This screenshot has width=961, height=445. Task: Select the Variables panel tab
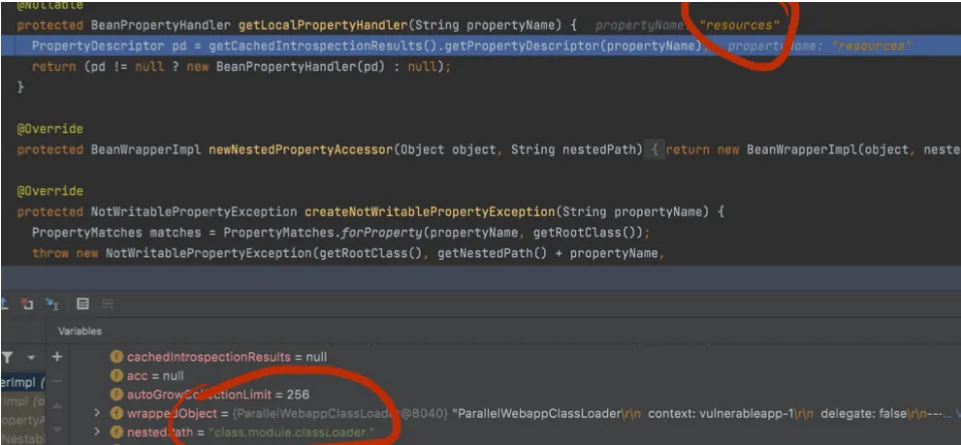(80, 331)
